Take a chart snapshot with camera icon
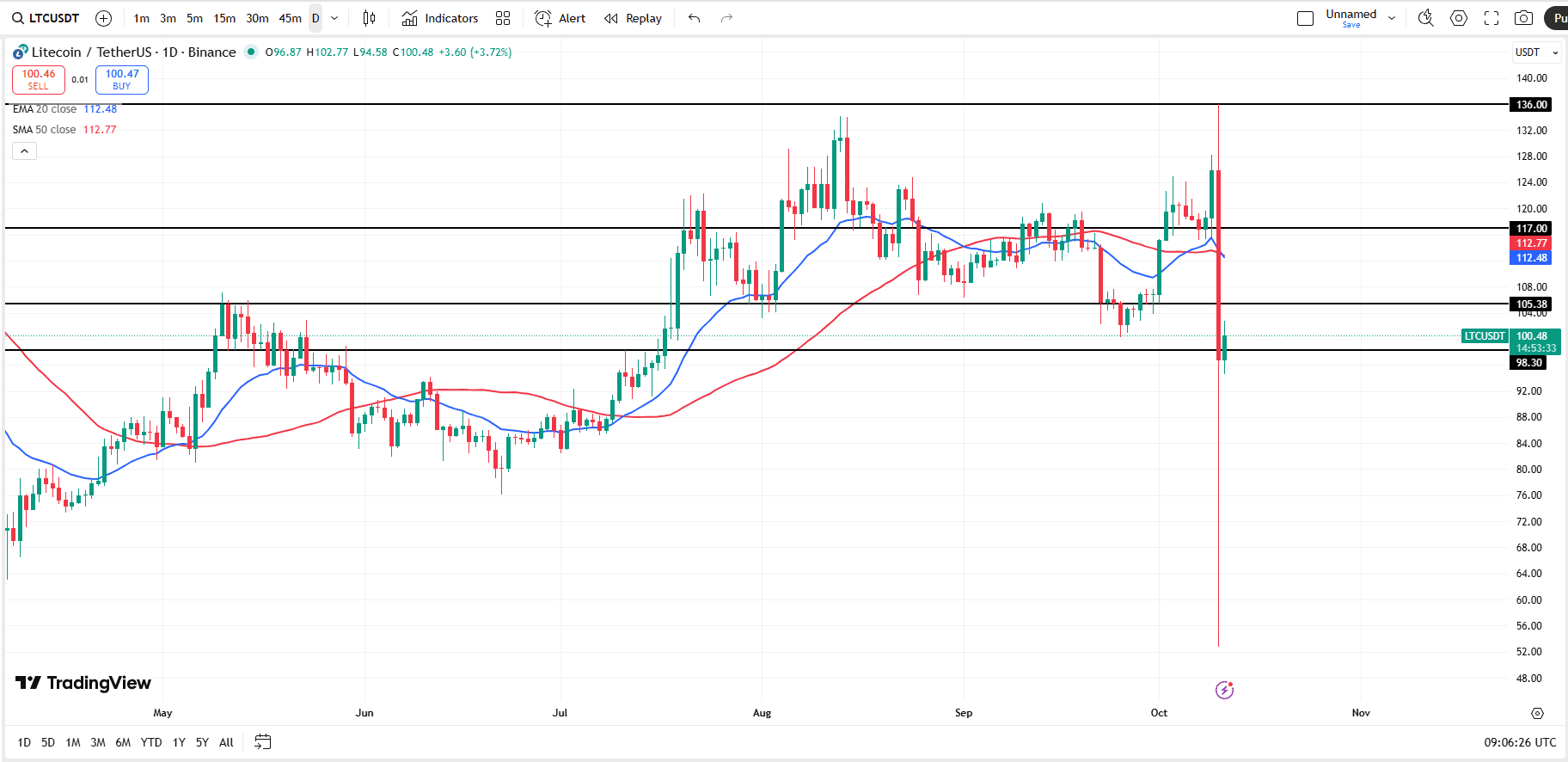 click(x=1523, y=18)
